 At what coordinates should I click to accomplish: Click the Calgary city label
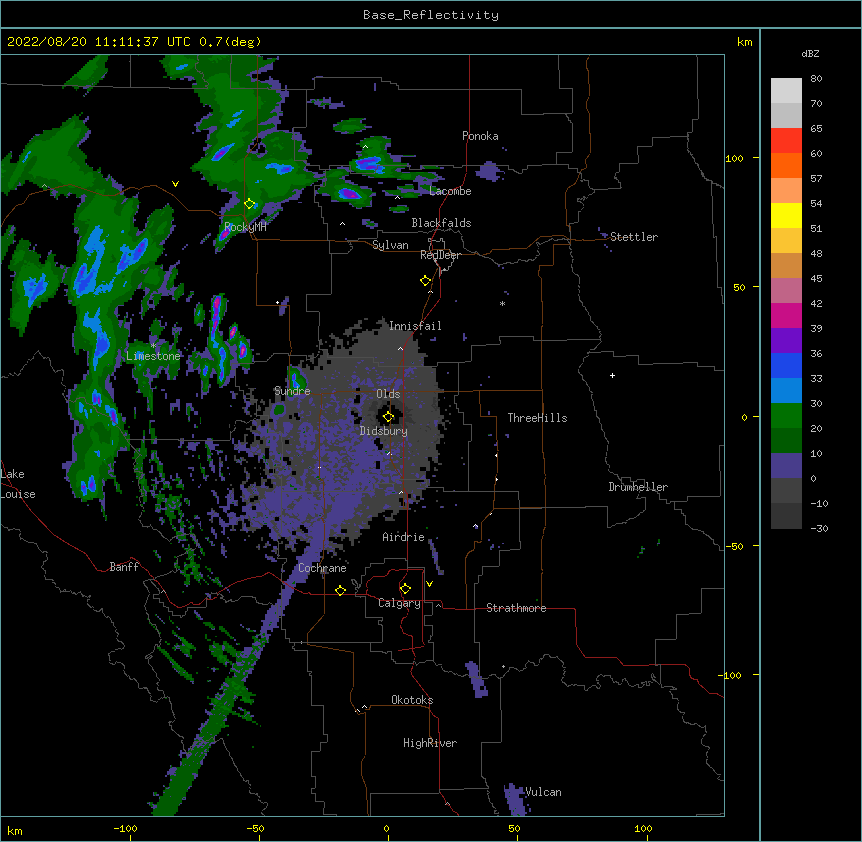(399, 603)
